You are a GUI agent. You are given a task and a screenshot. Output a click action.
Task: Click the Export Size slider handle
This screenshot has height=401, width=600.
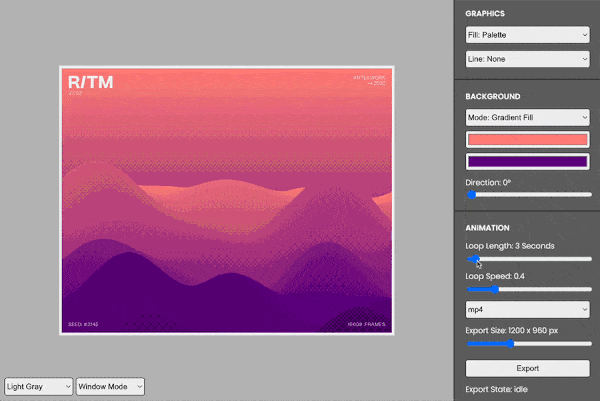[x=512, y=342]
